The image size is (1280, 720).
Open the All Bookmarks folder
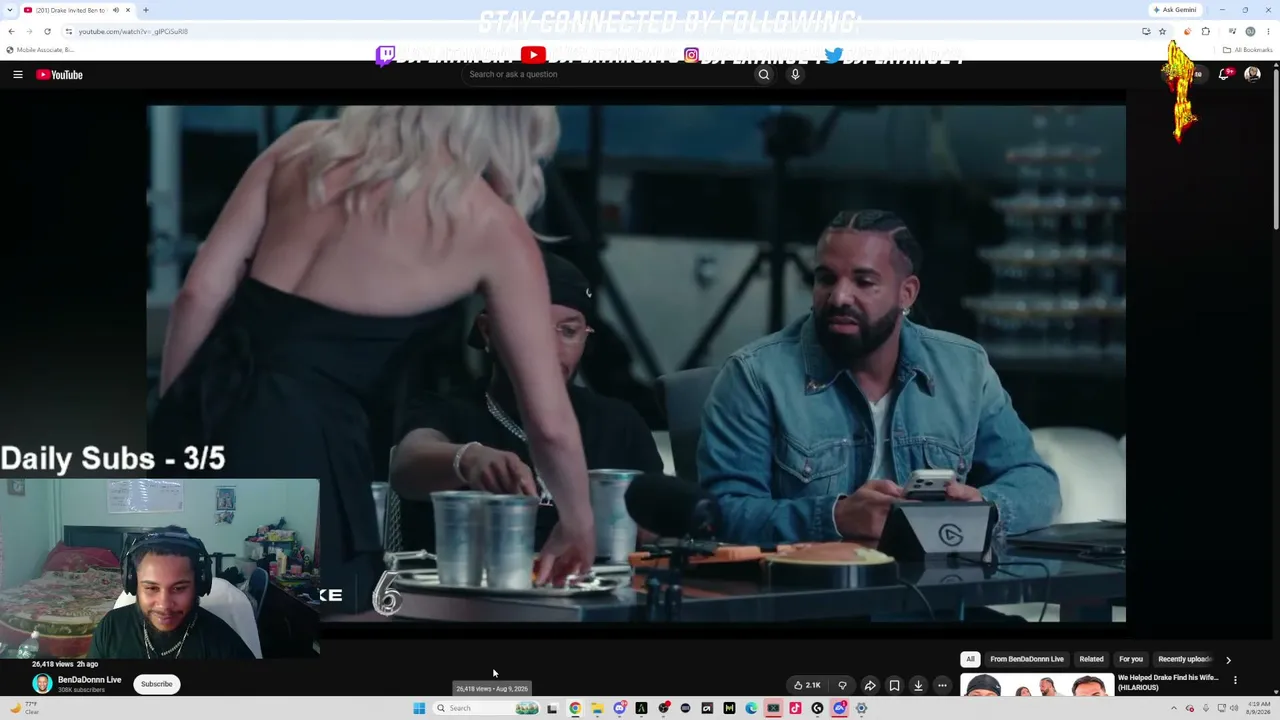click(1246, 50)
